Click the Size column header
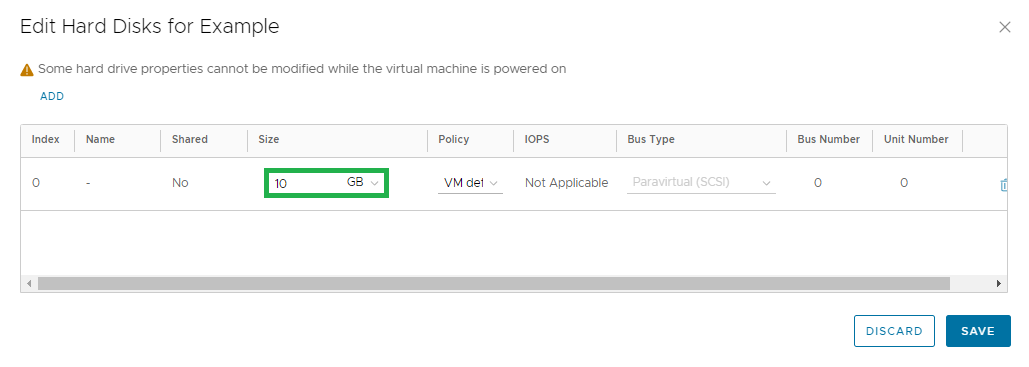The width and height of the screenshot is (1029, 367). (268, 139)
